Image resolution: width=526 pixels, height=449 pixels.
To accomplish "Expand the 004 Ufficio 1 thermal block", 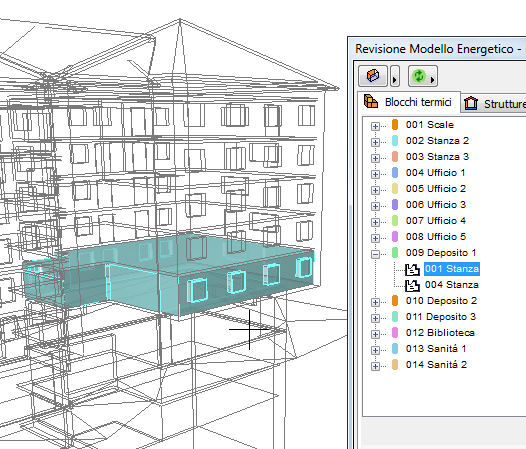I will click(x=375, y=174).
